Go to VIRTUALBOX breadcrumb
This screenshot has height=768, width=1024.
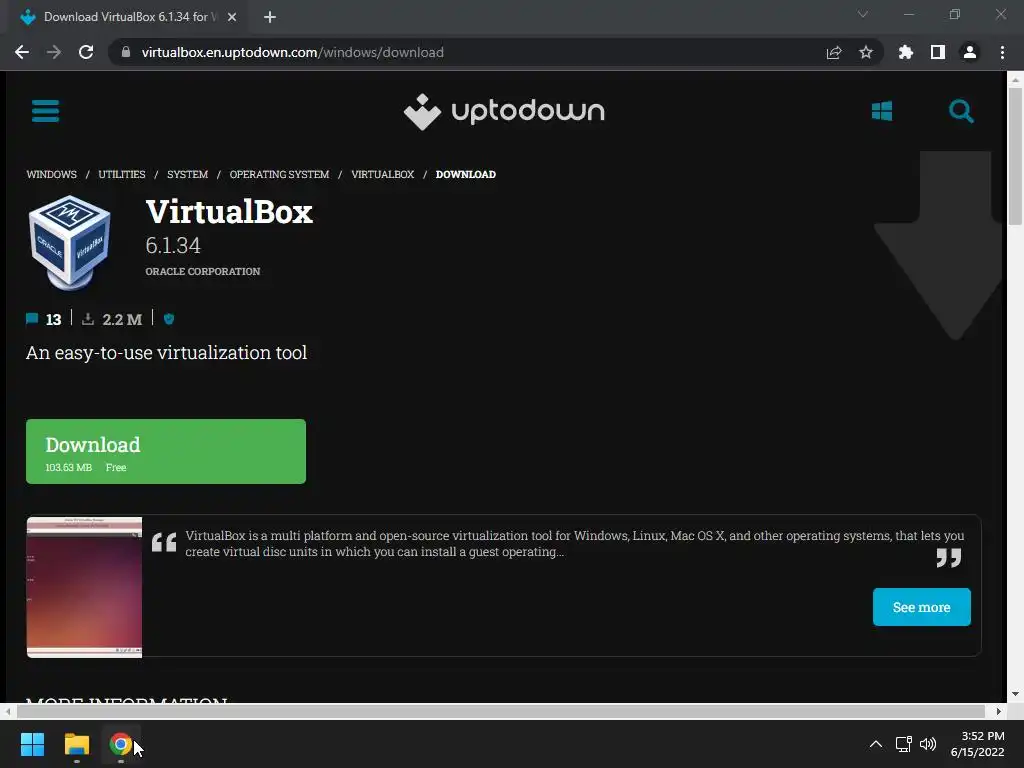click(383, 174)
